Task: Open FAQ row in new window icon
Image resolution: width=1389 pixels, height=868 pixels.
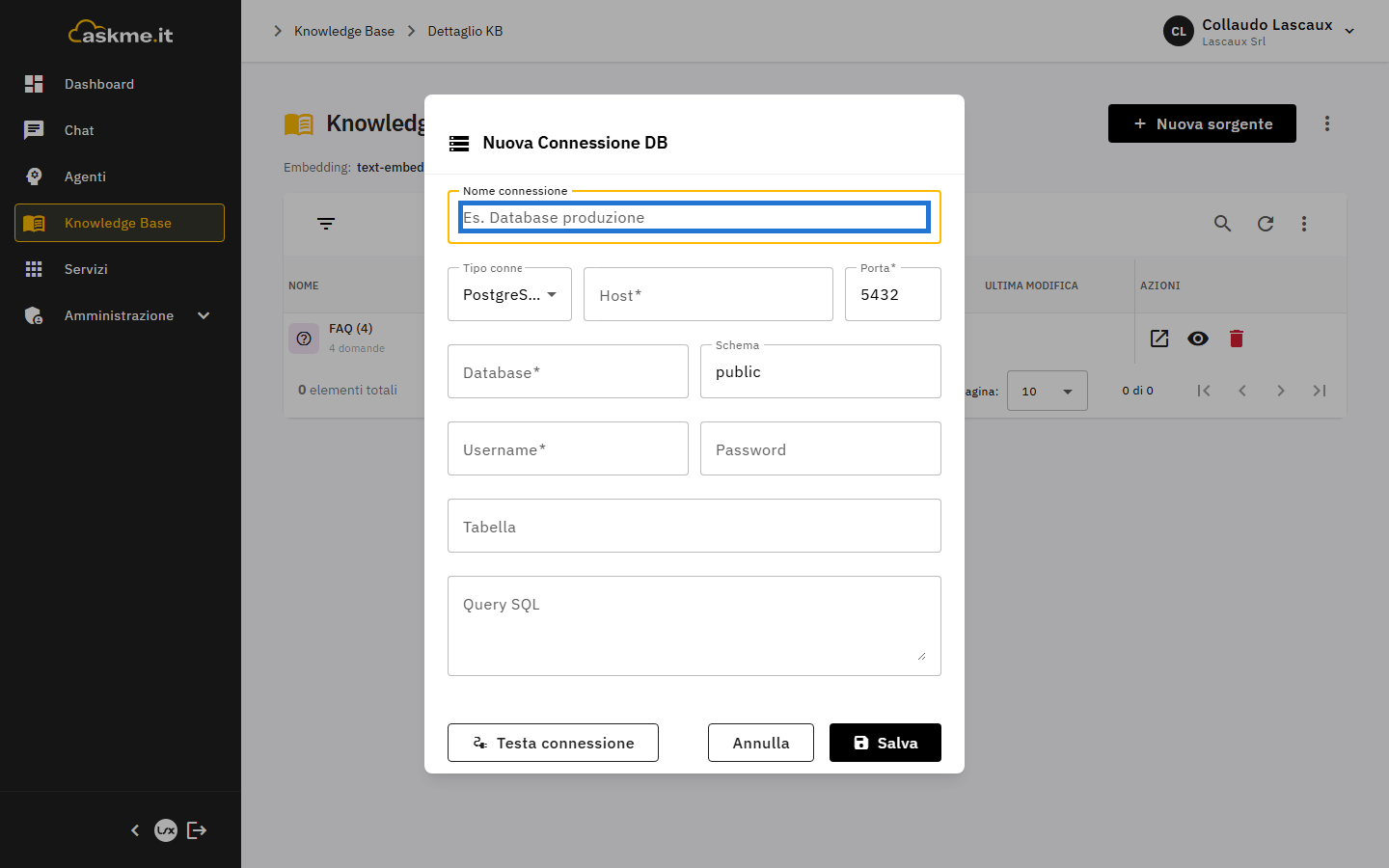Action: (1159, 339)
